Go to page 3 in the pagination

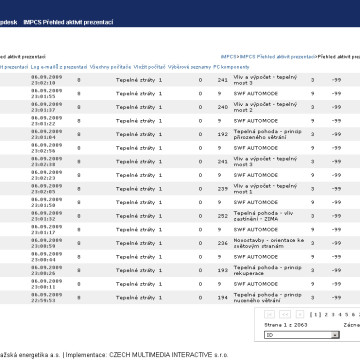point(333,314)
